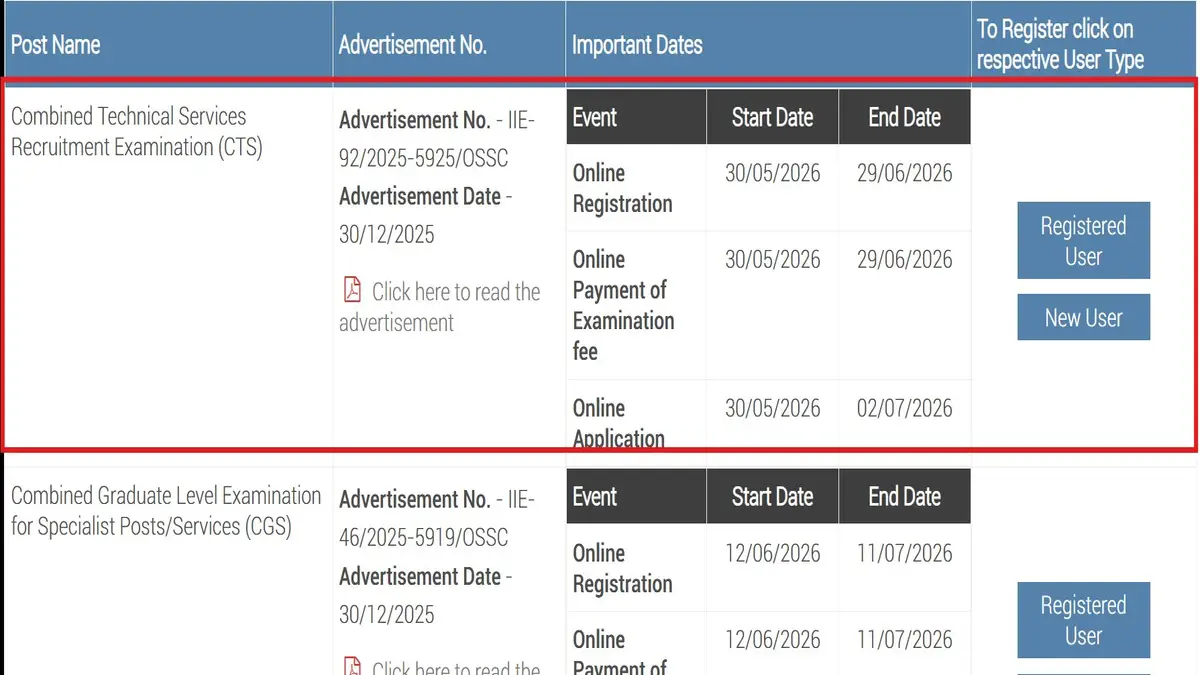The width and height of the screenshot is (1200, 675).
Task: Click Combined Graduate Level Examination post name
Action: 166,510
